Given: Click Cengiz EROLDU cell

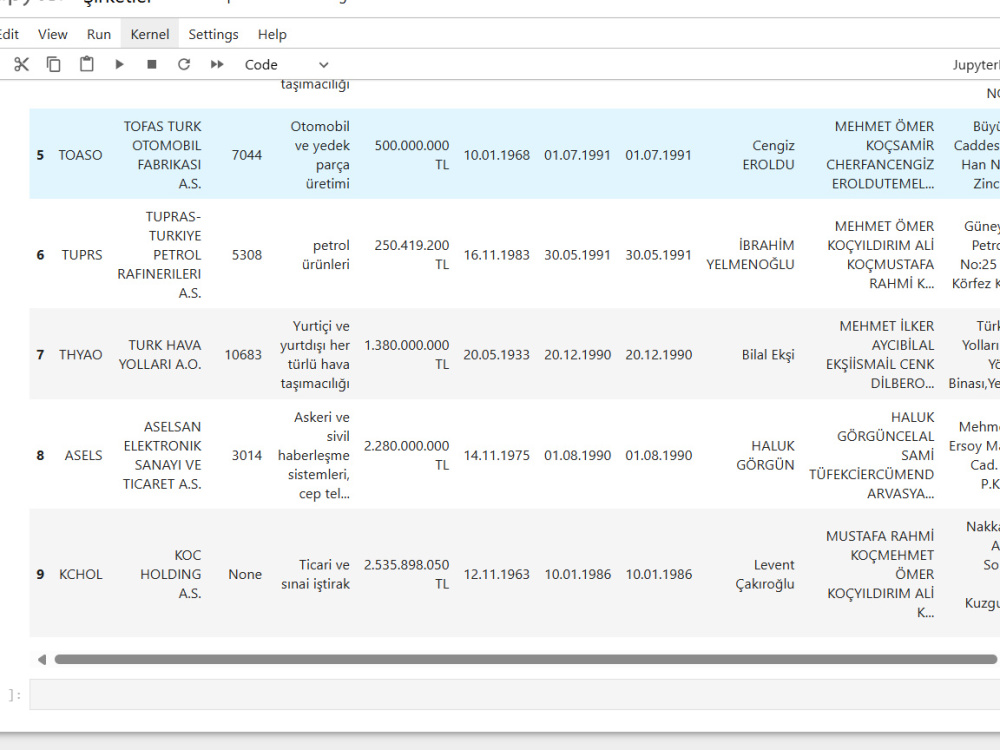Looking at the screenshot, I should tap(768, 155).
